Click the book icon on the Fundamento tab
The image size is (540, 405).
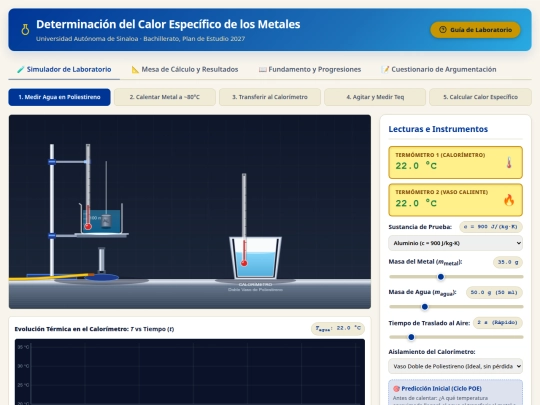[x=262, y=70]
